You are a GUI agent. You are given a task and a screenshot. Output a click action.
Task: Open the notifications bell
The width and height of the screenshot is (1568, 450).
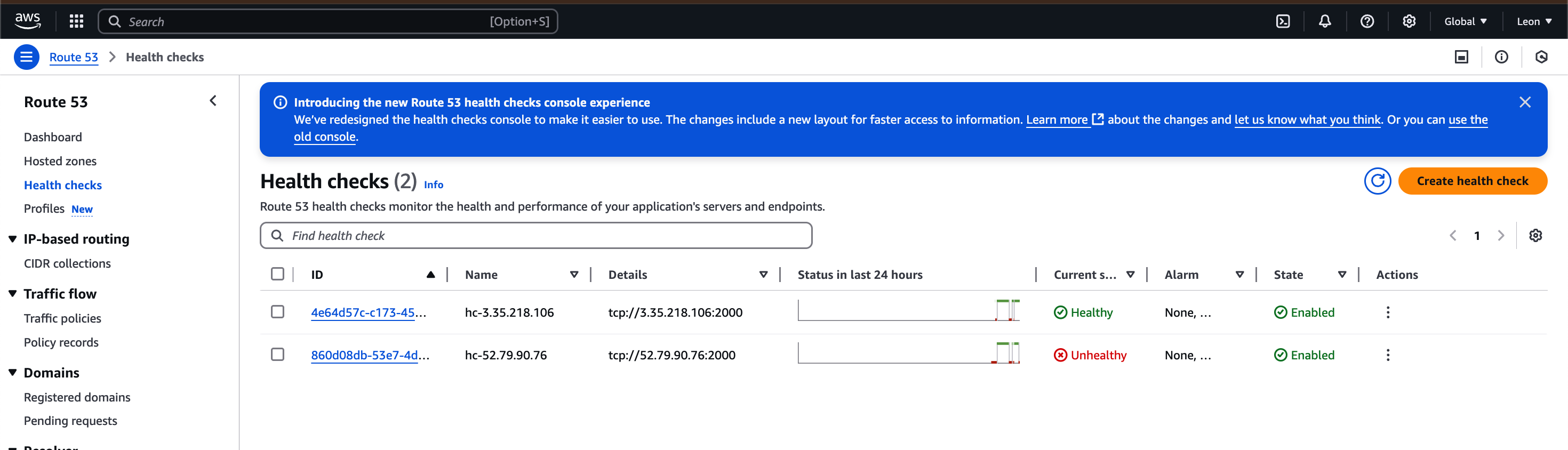(x=1324, y=21)
